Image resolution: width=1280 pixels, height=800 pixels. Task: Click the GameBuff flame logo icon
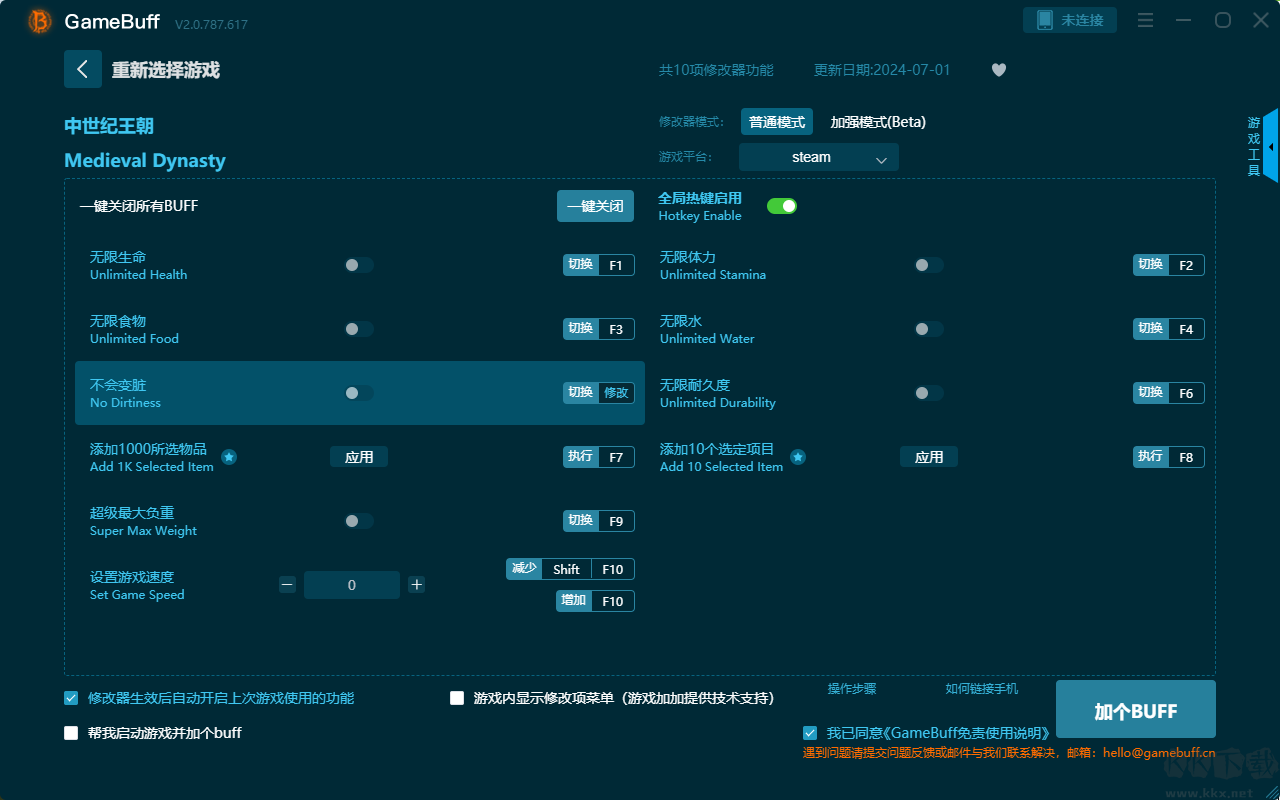[40, 21]
